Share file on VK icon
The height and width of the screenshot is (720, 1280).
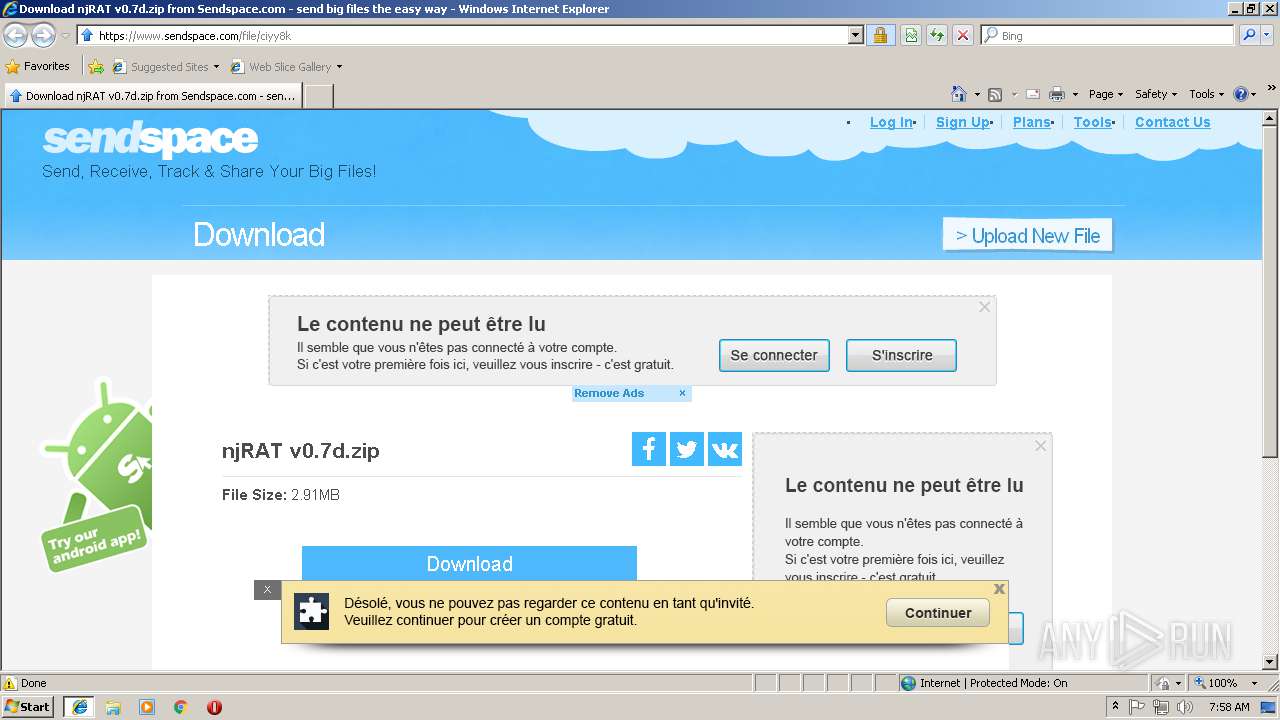pos(725,449)
